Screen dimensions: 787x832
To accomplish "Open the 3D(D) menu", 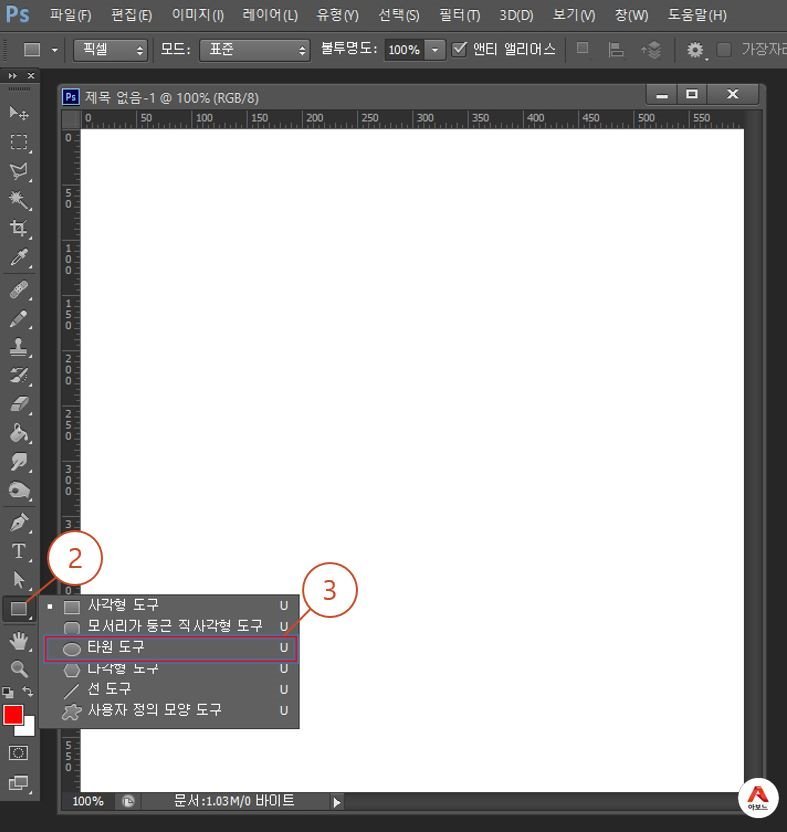I will (x=516, y=15).
